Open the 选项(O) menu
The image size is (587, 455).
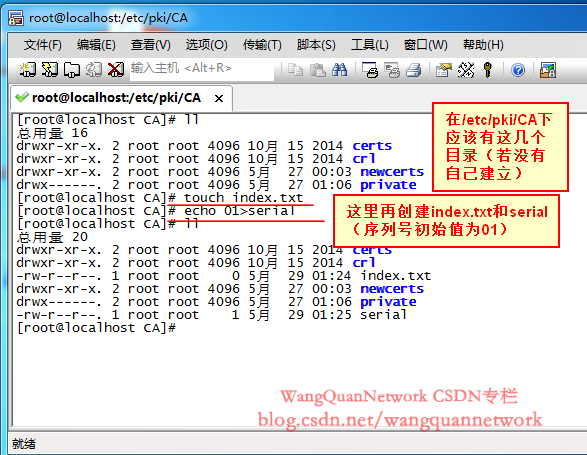click(206, 45)
